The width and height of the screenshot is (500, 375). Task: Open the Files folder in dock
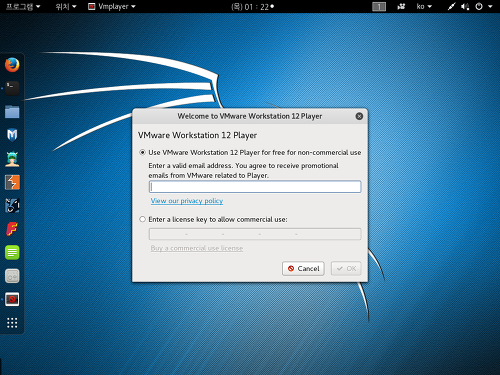12,112
